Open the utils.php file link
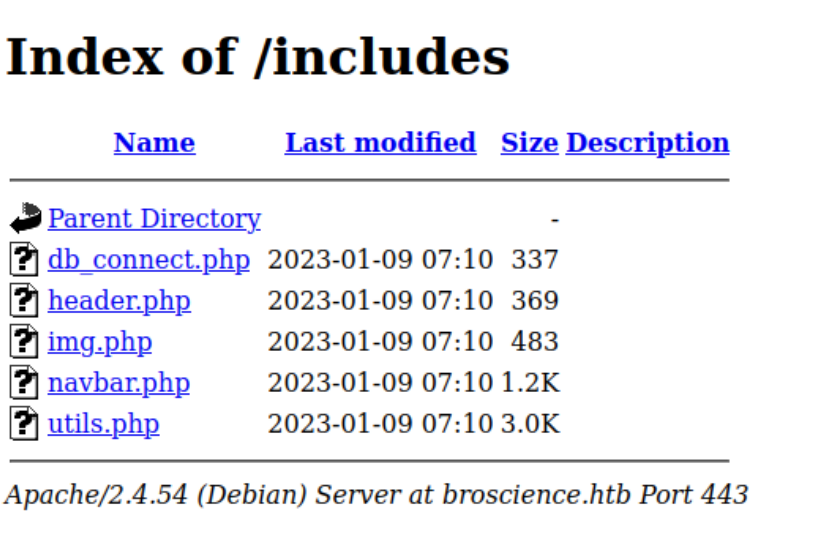 point(103,424)
